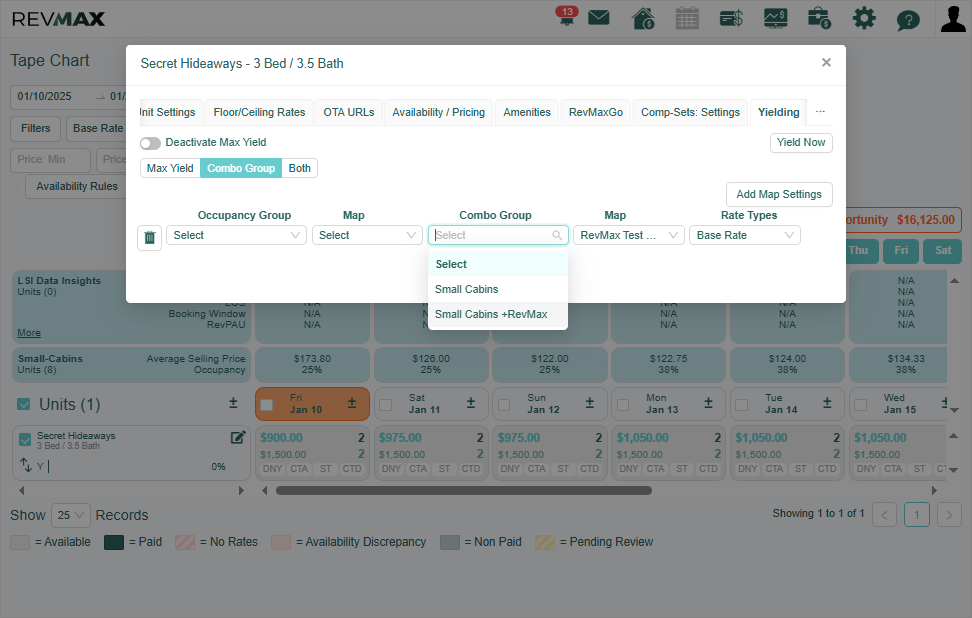The width and height of the screenshot is (972, 618).
Task: Choose Select option in dropdown list
Action: click(498, 264)
